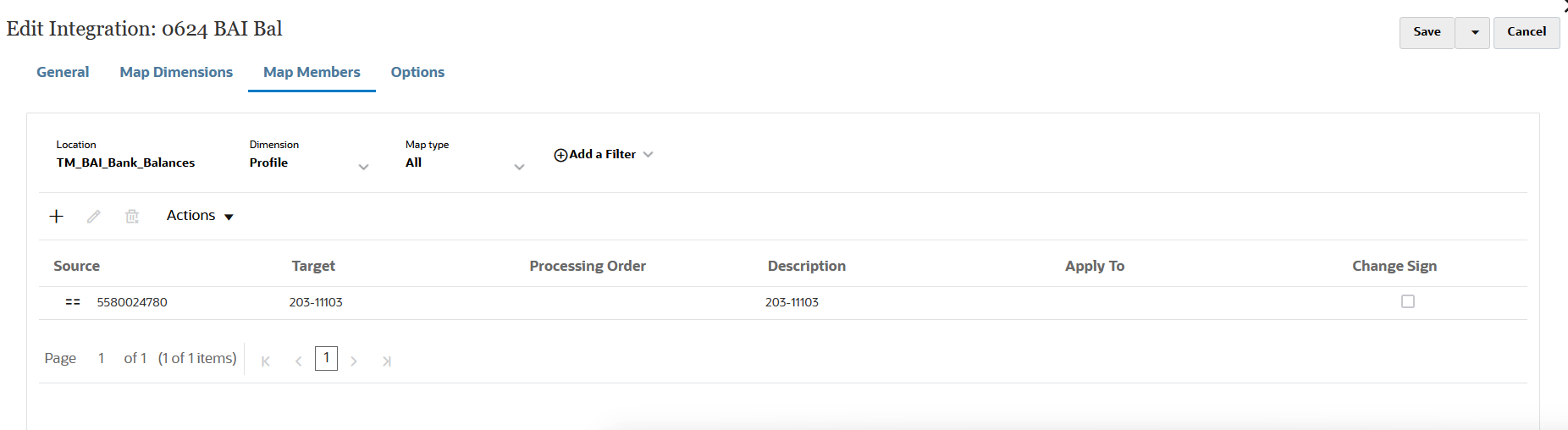Image resolution: width=1568 pixels, height=430 pixels.
Task: Go to first page of results
Action: (x=266, y=361)
